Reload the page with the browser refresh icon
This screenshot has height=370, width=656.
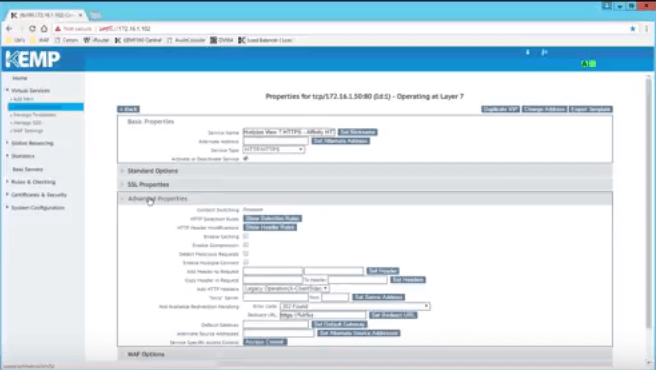pyautogui.click(x=32, y=28)
